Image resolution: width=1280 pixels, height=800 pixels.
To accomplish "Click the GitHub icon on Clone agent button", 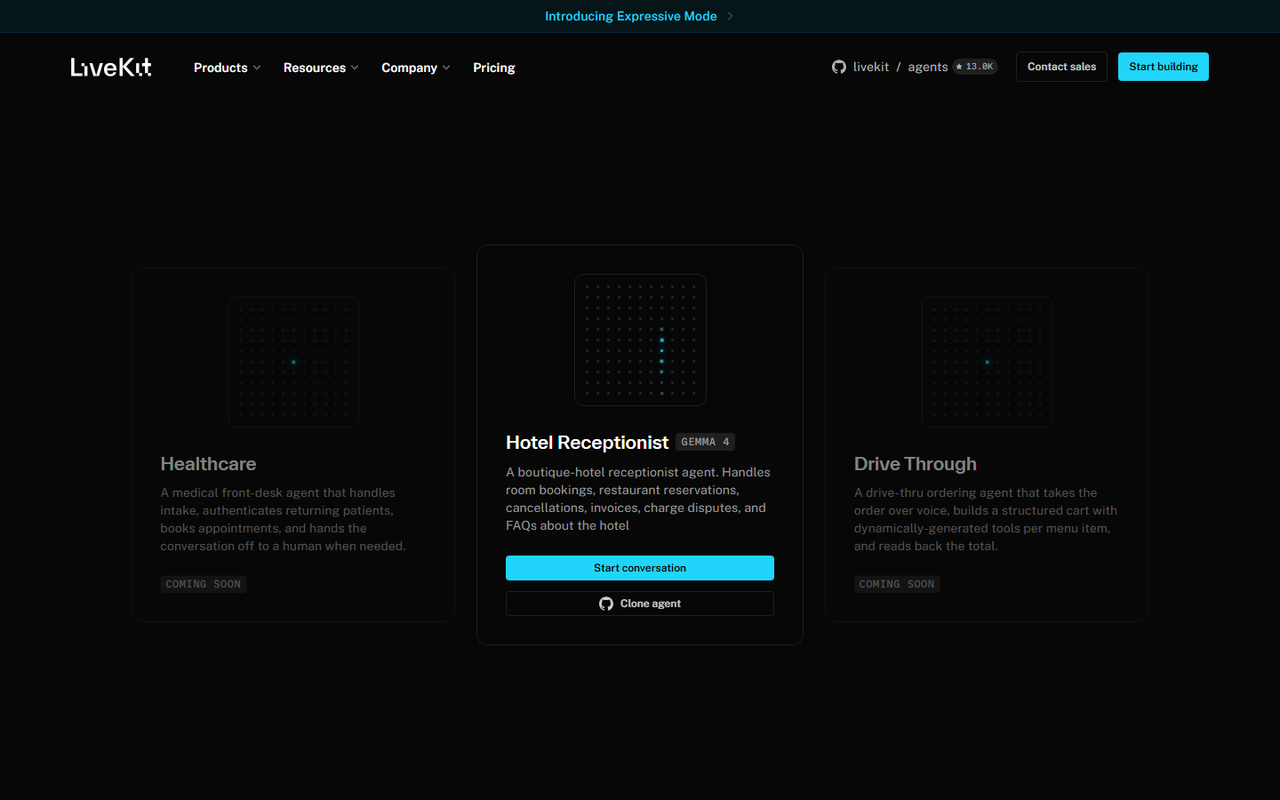I will [x=606, y=604].
